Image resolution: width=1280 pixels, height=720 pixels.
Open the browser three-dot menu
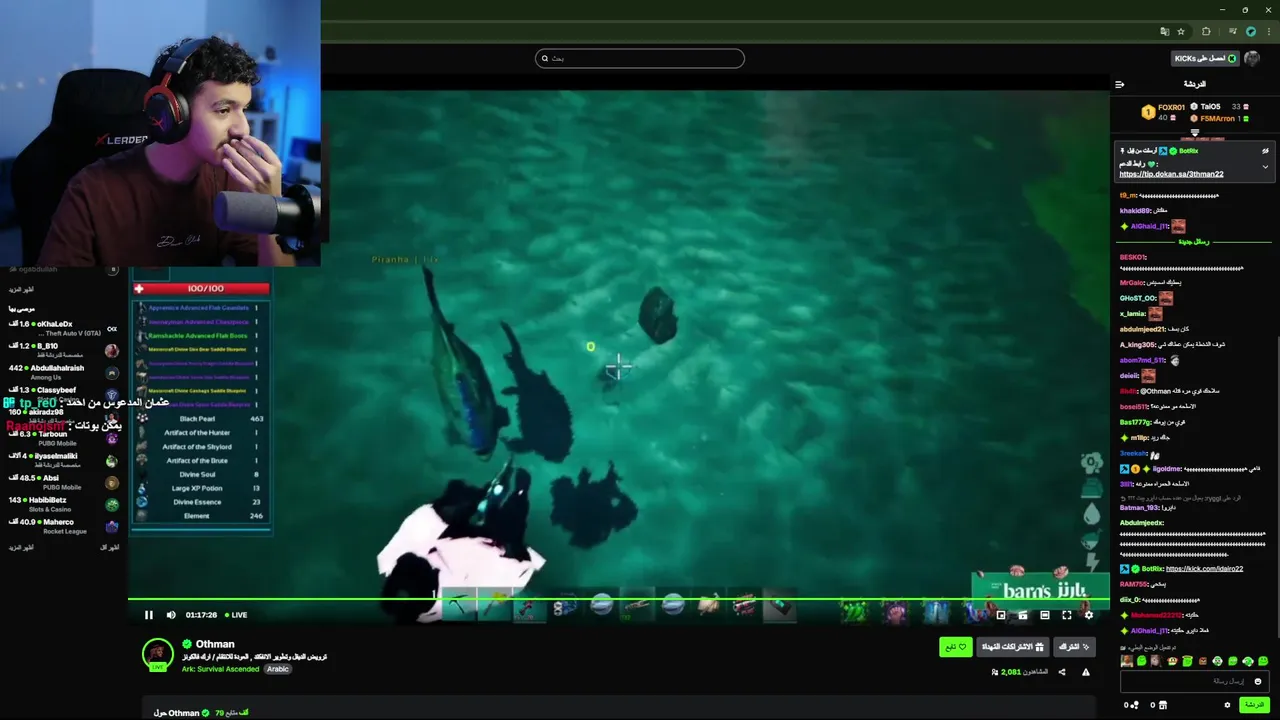pos(1269,31)
